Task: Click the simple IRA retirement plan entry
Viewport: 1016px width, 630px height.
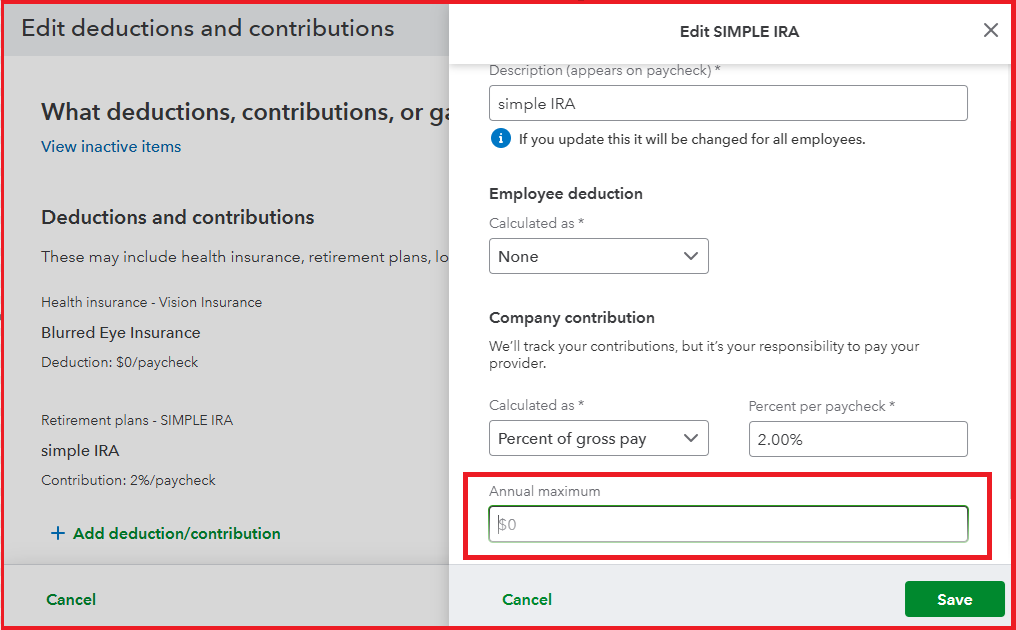Action: 80,450
